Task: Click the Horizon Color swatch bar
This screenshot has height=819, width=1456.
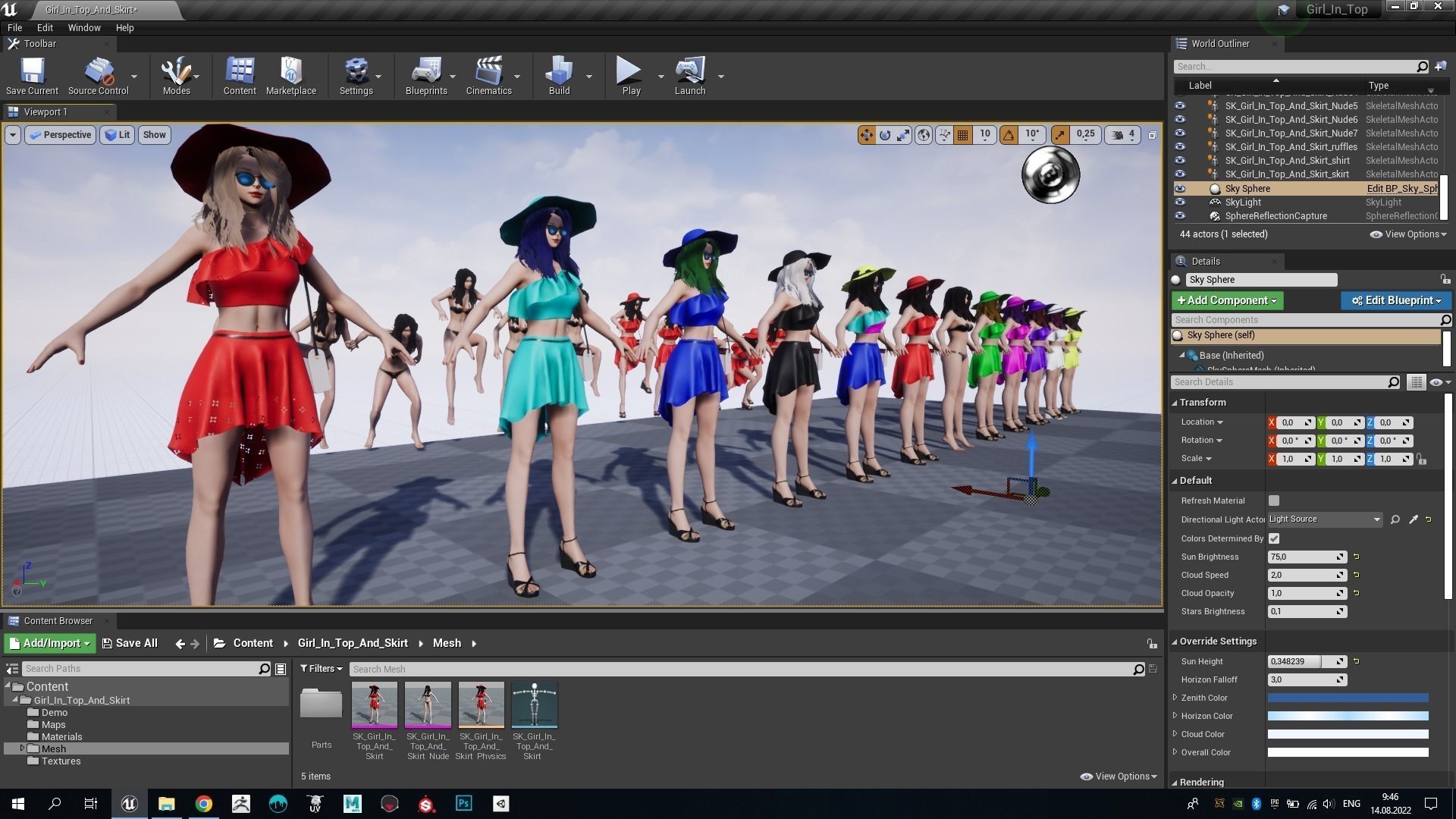Action: [x=1348, y=716]
